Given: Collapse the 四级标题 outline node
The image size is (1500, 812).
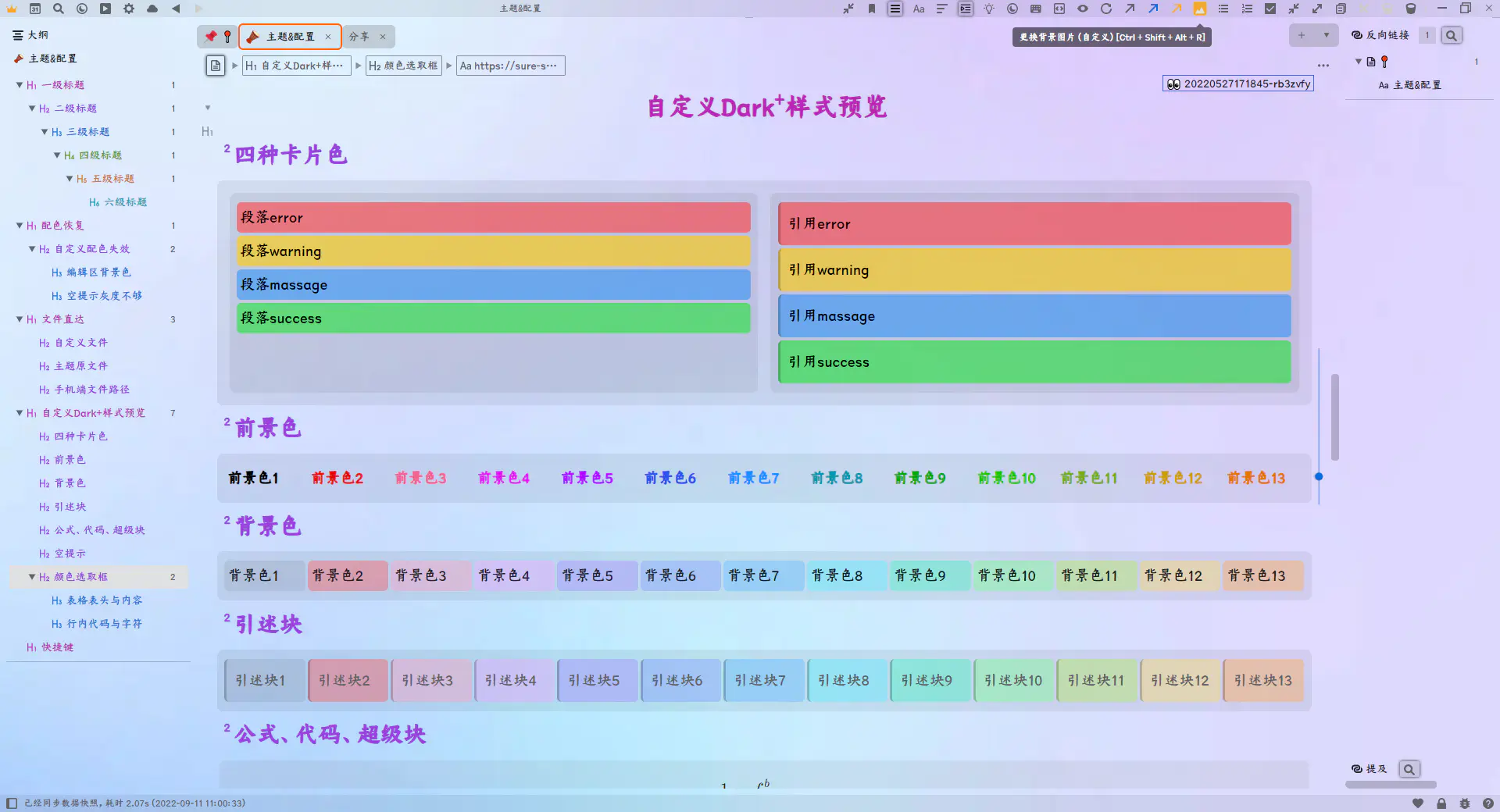Looking at the screenshot, I should [57, 155].
